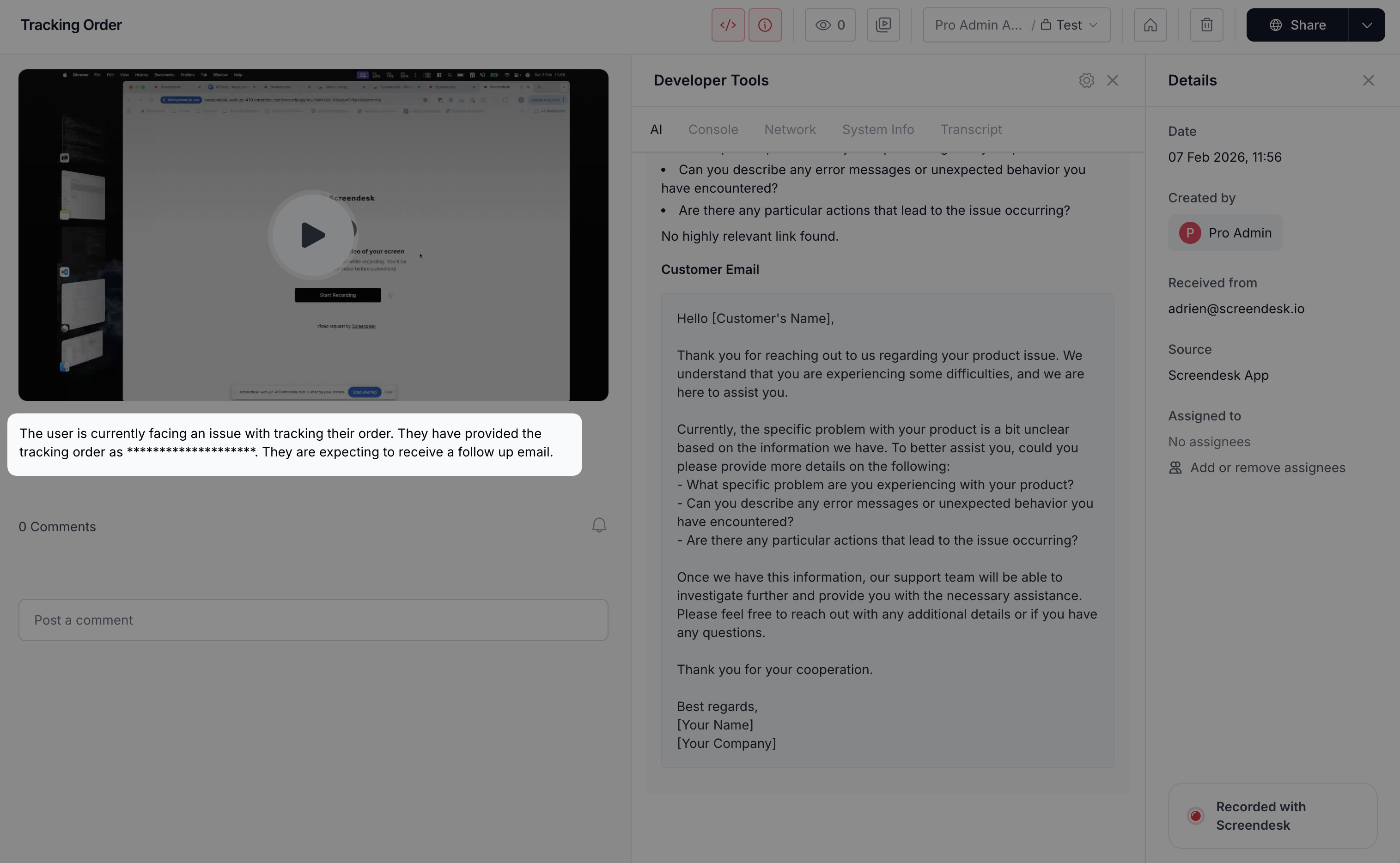This screenshot has width=1400, height=863.
Task: Click the Post a comment field
Action: click(313, 620)
